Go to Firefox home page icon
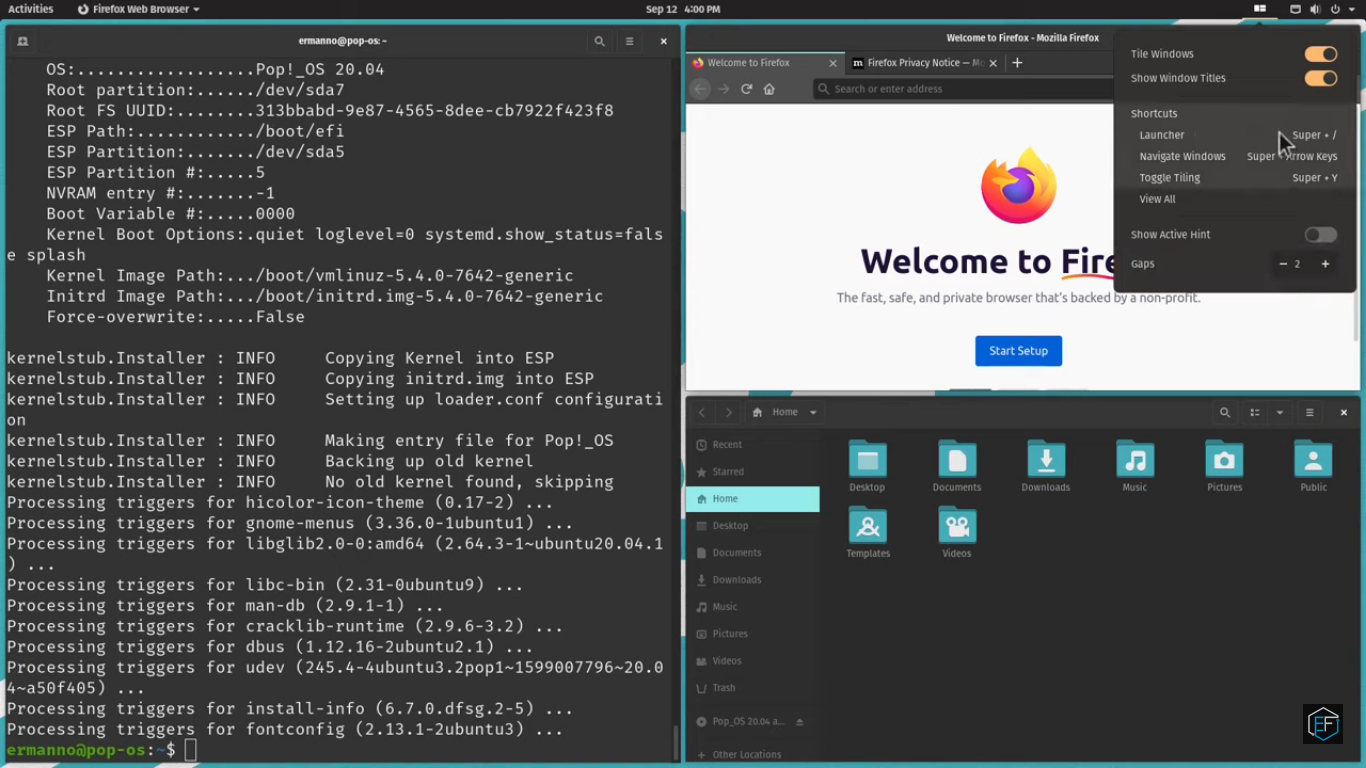 pyautogui.click(x=769, y=89)
